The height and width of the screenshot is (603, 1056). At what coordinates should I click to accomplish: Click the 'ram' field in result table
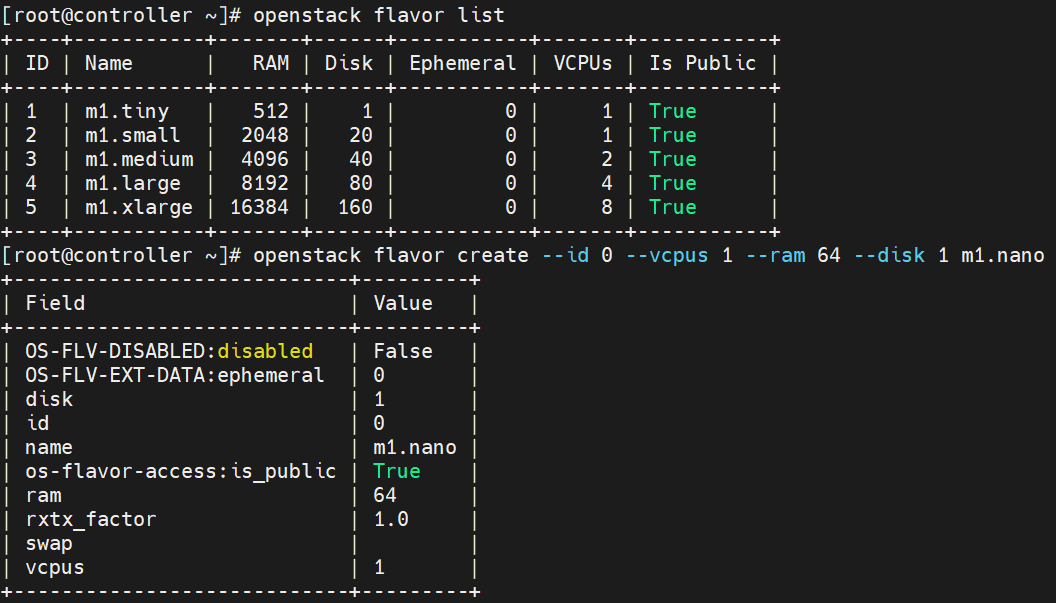[x=43, y=495]
